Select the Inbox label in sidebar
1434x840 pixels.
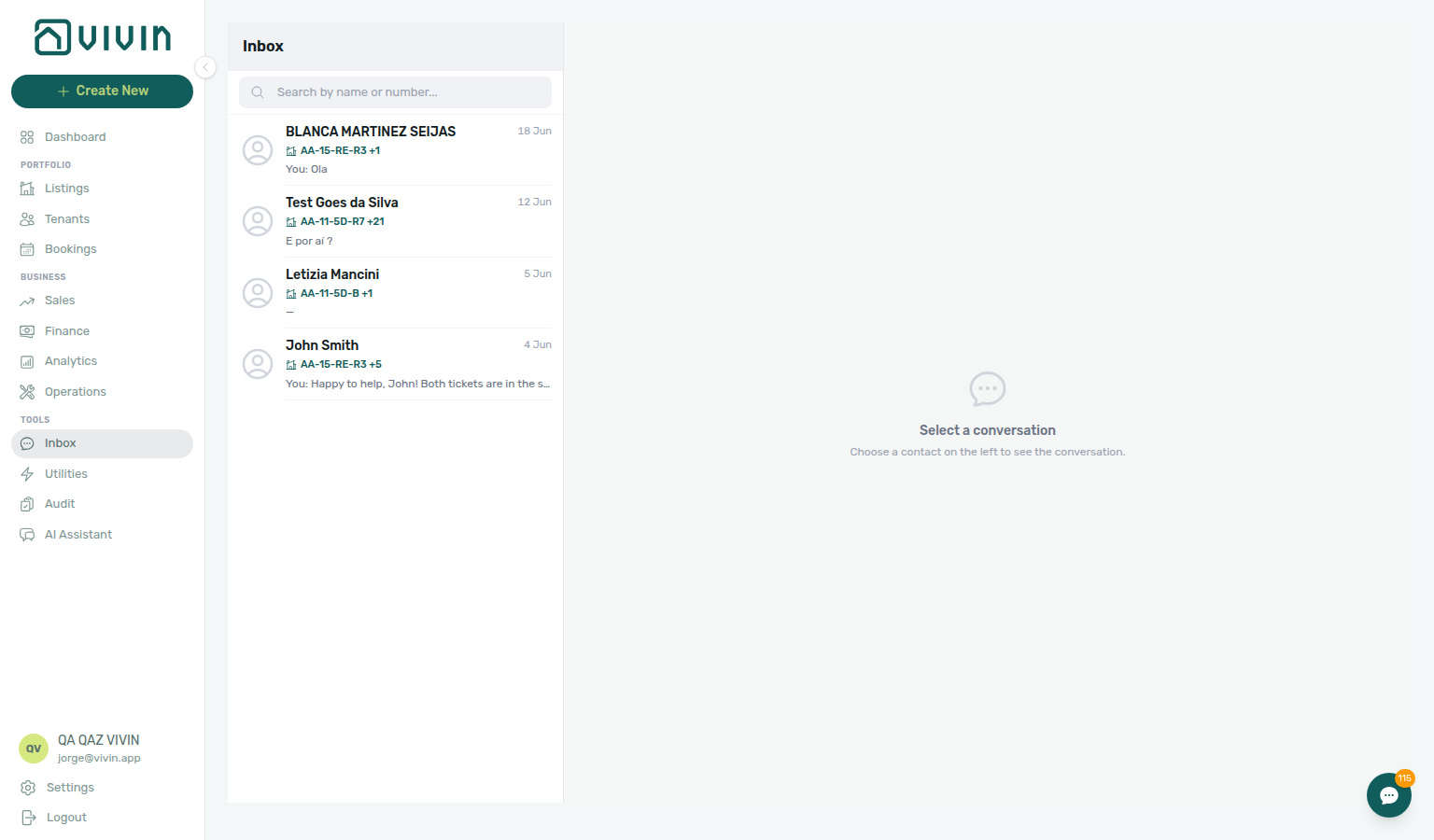tap(61, 443)
